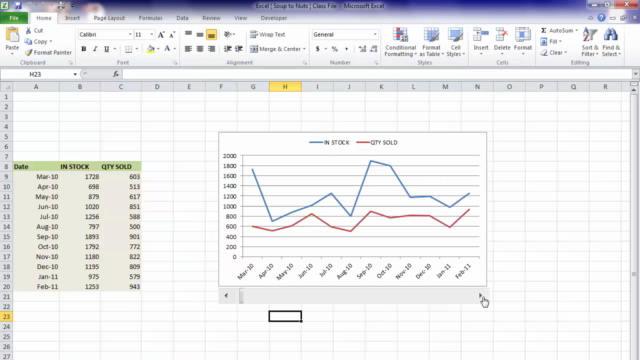Image resolution: width=640 pixels, height=360 pixels.
Task: Click the chart scrollbar left arrow
Action: click(226, 296)
